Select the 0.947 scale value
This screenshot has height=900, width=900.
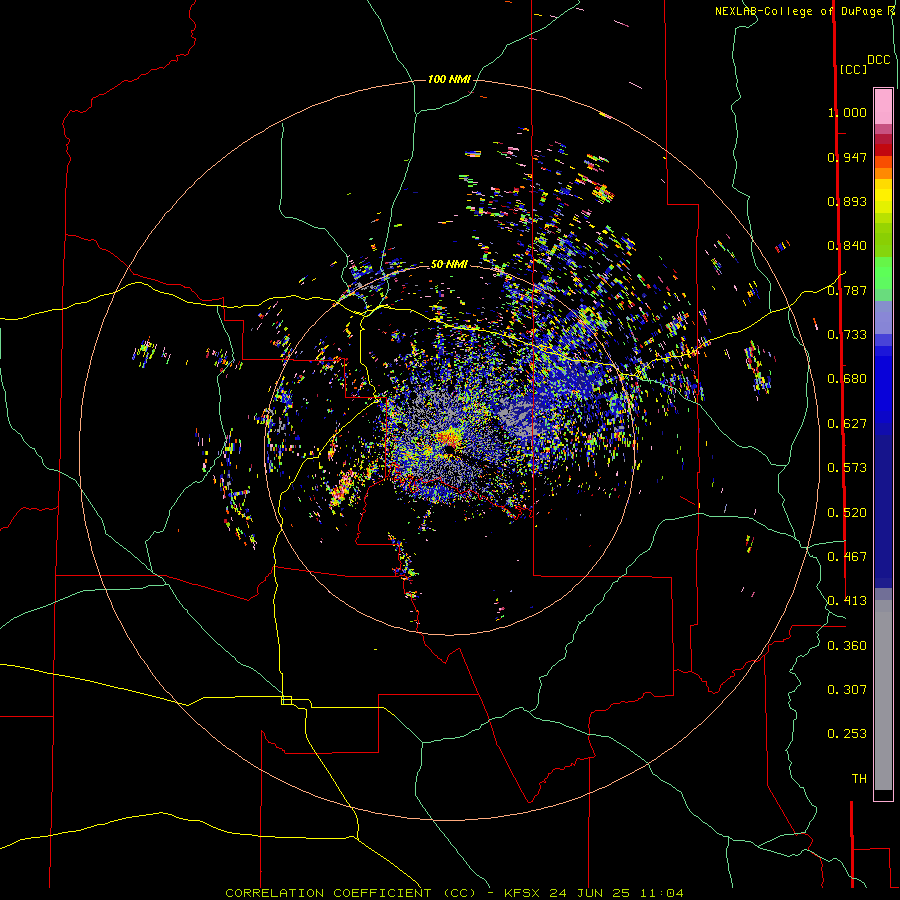pos(847,157)
